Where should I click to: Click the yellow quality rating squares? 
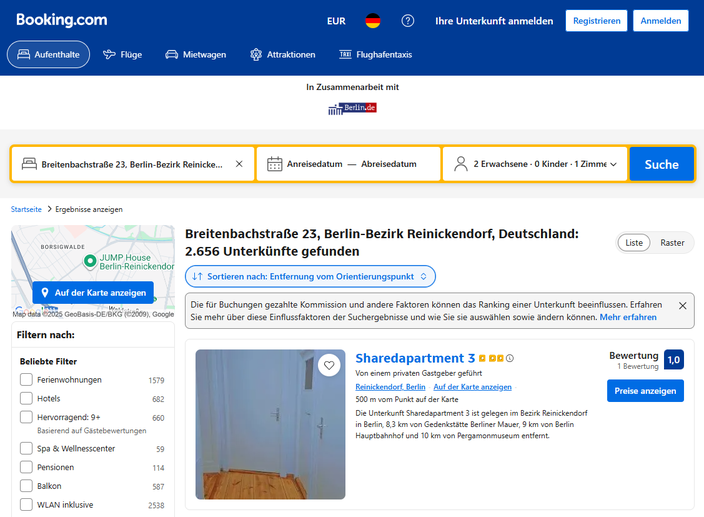coord(491,358)
